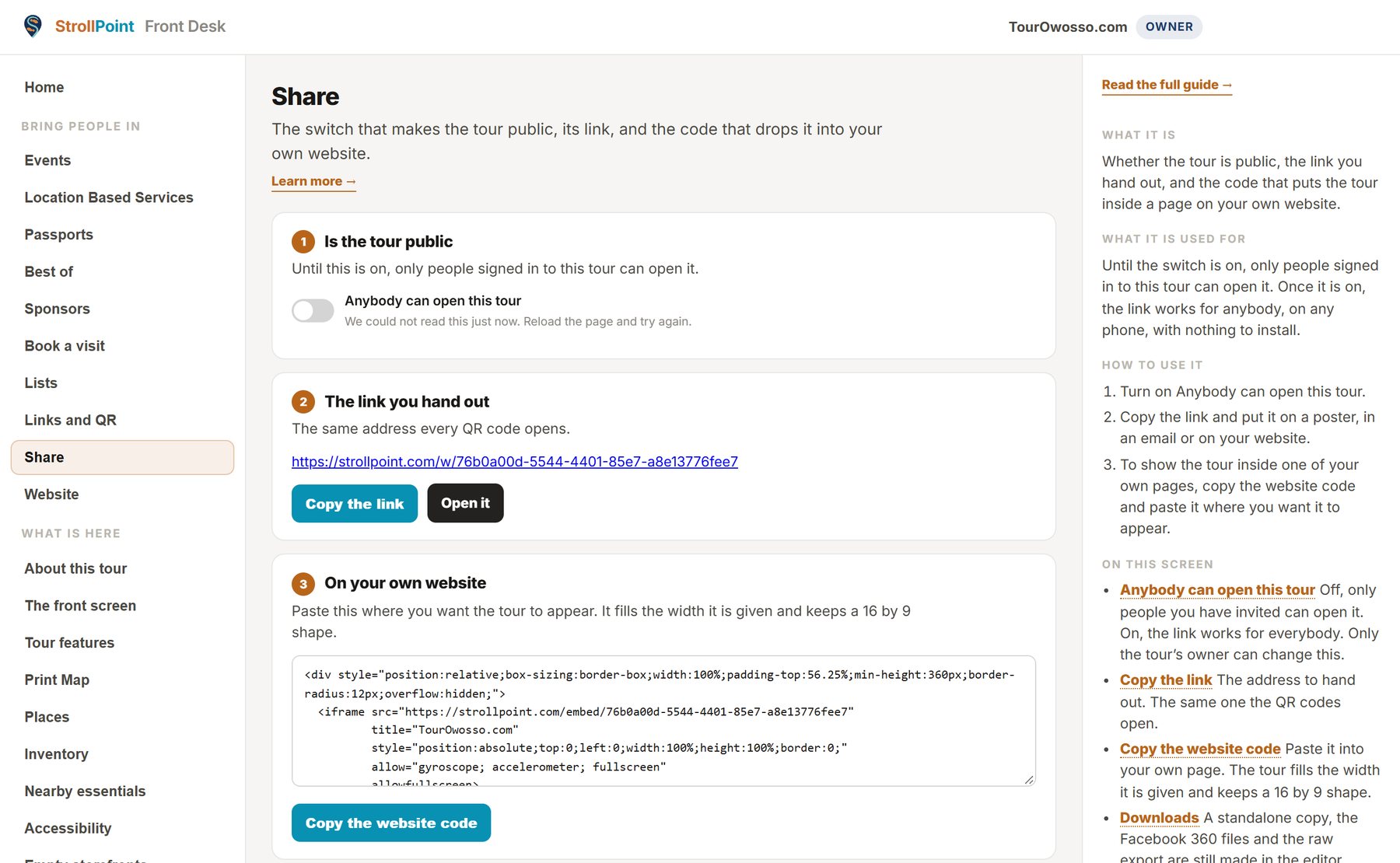Viewport: 1400px width, 863px height.
Task: Click the Open it button
Action: coord(465,503)
